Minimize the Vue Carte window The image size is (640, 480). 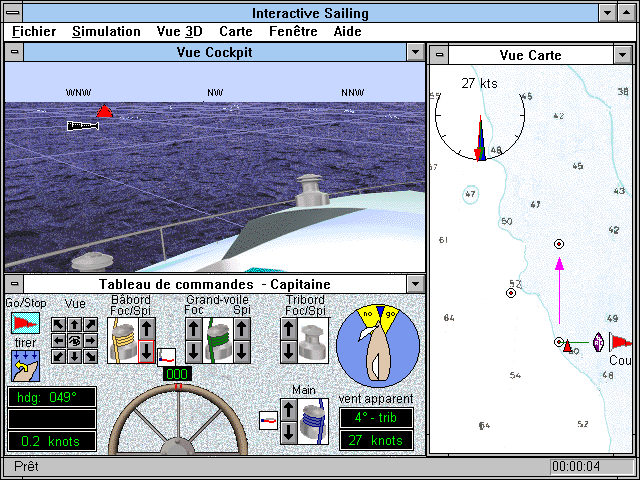(x=622, y=55)
